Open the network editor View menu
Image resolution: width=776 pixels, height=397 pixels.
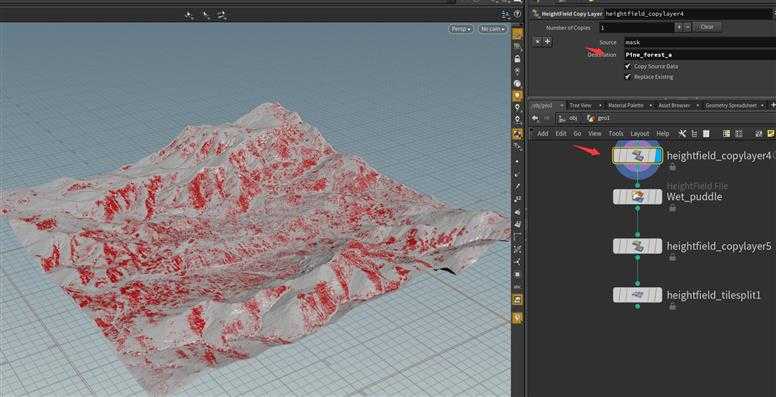point(594,134)
